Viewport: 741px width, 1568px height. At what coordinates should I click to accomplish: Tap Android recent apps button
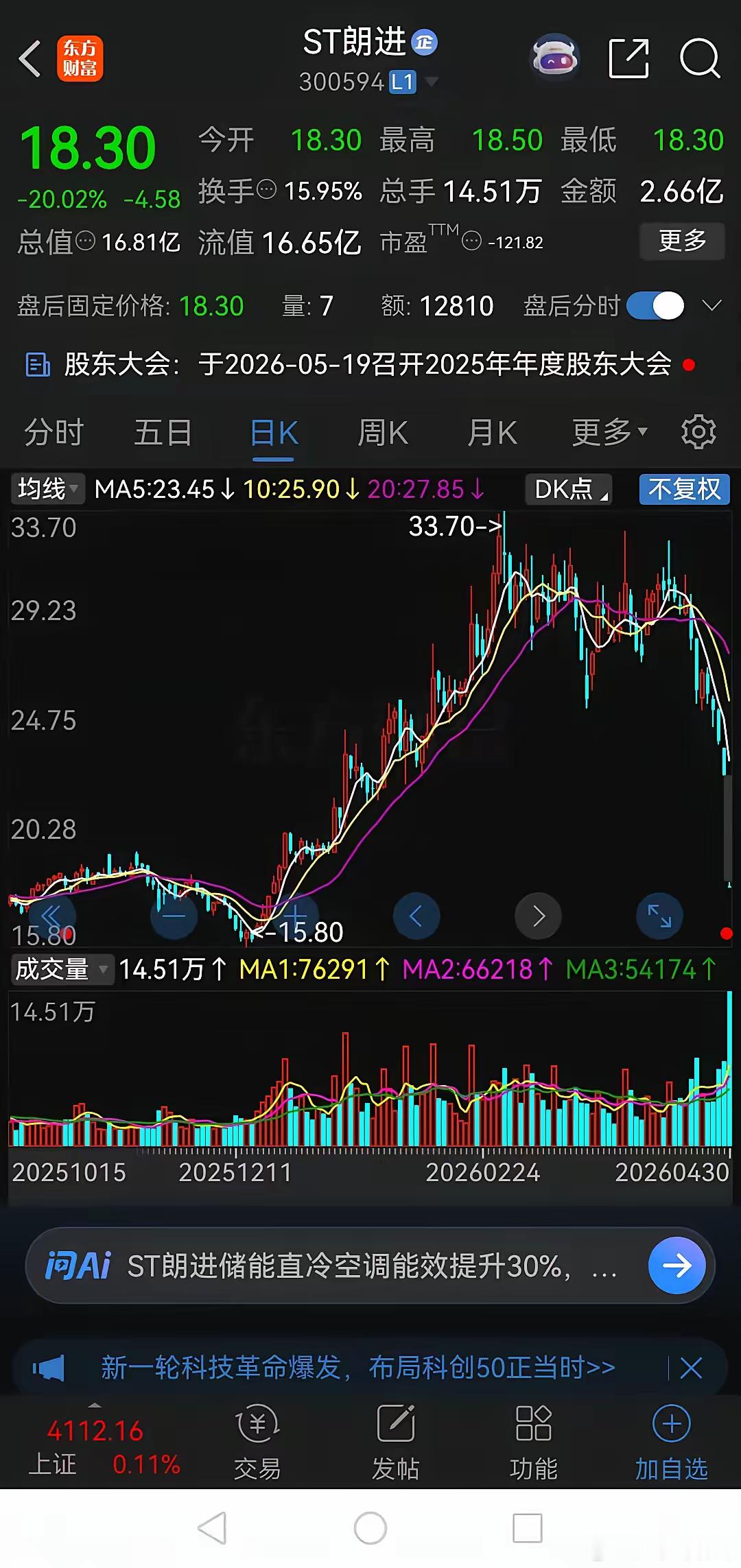pyautogui.click(x=528, y=1528)
